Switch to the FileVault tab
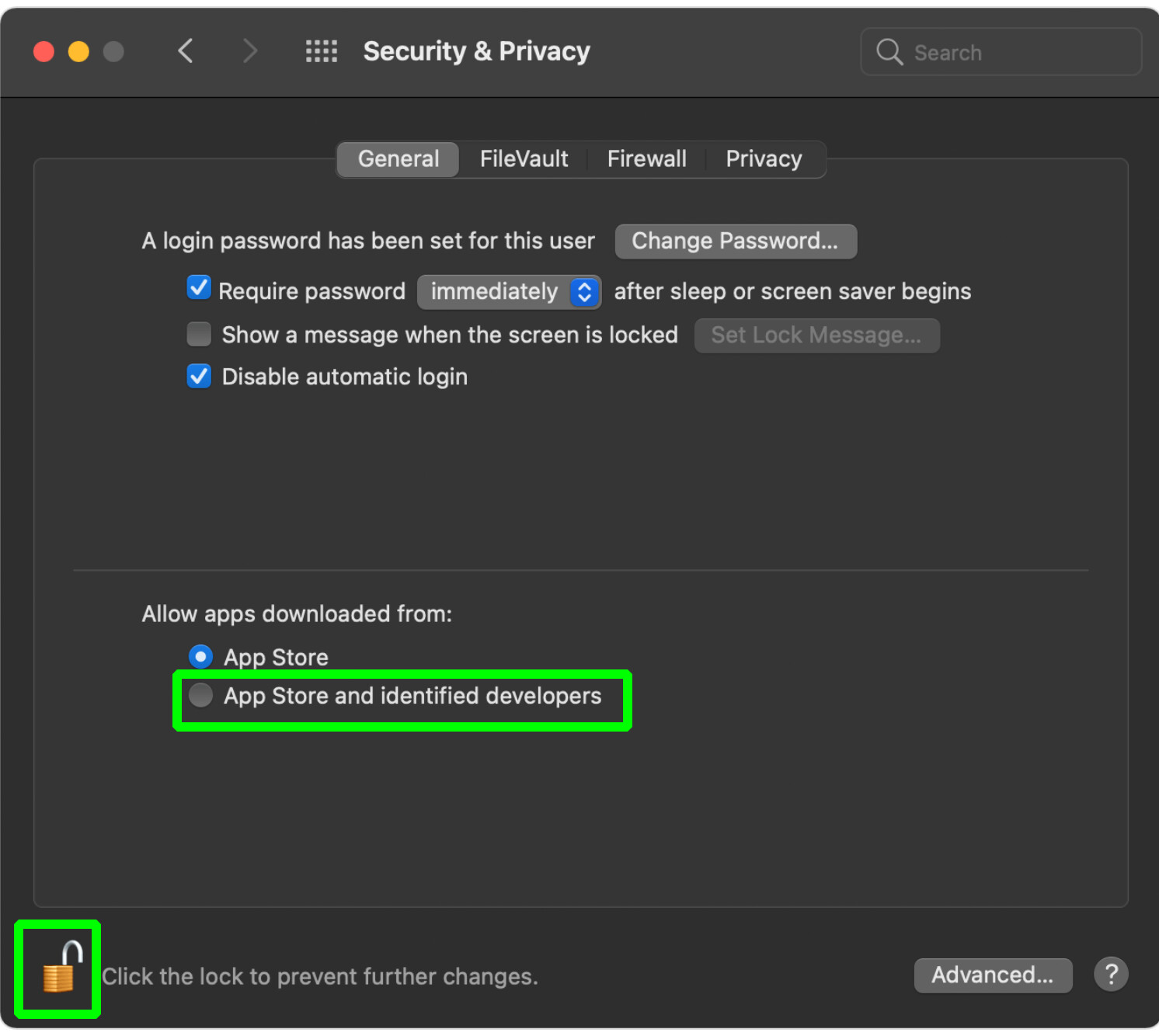Viewport: 1159px width, 1036px height. point(524,159)
